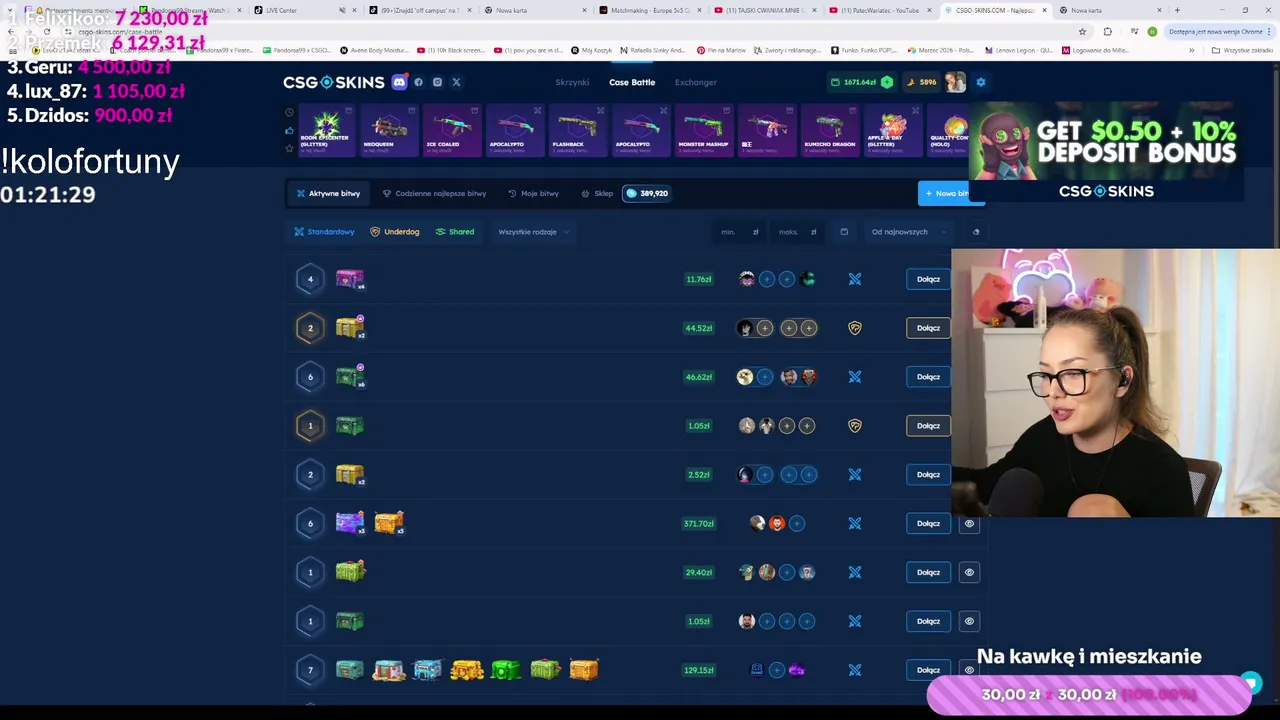Open the Sklep tab
1280x720 pixels.
point(597,193)
